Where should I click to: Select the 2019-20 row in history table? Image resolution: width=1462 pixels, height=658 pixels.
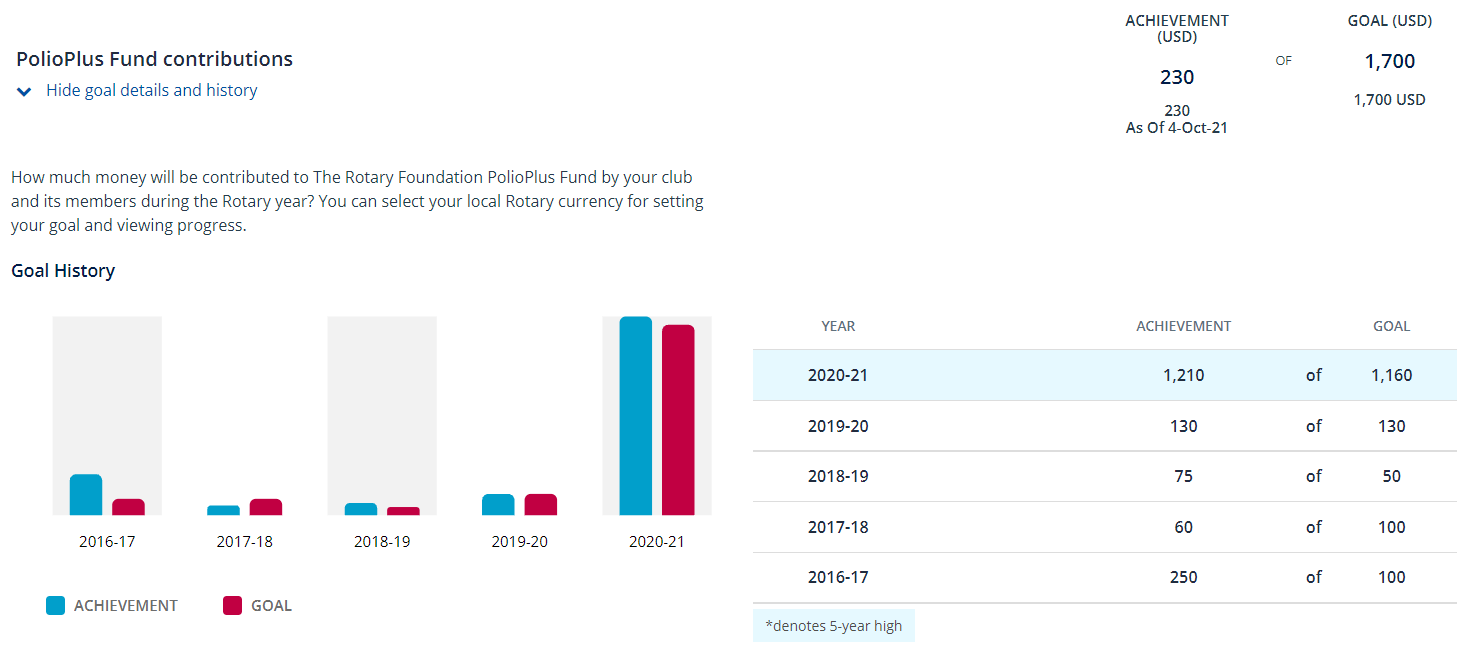(1104, 426)
